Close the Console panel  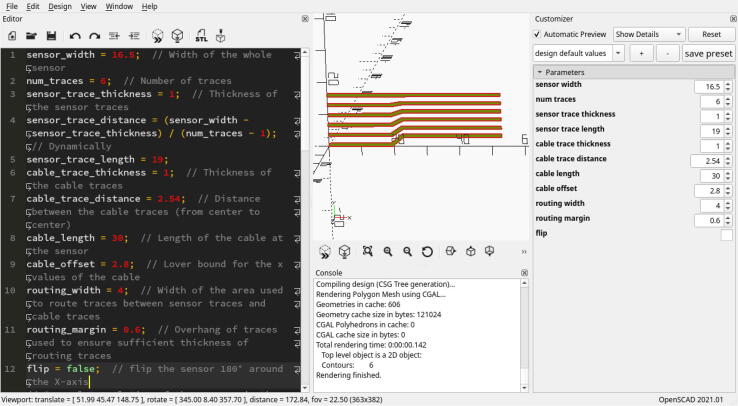tap(524, 273)
